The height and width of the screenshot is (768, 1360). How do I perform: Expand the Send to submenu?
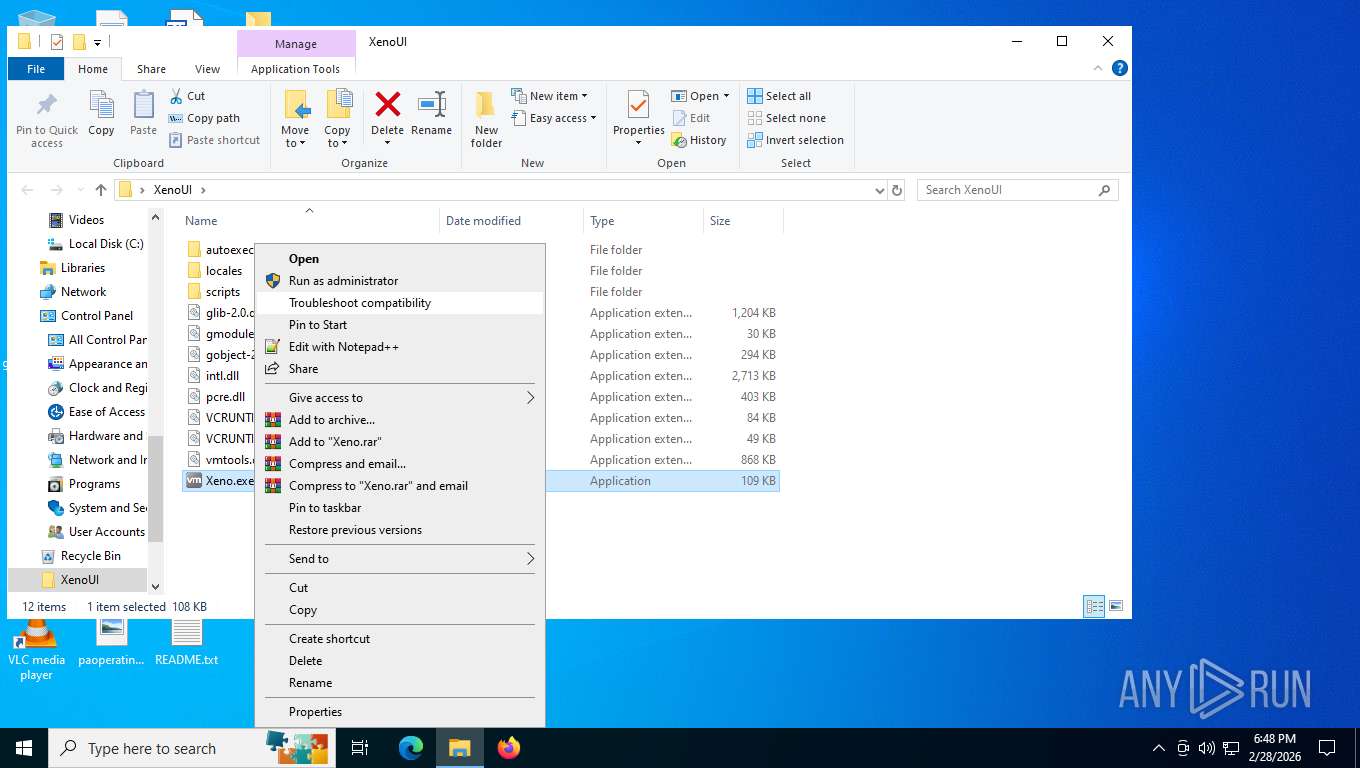coord(530,559)
